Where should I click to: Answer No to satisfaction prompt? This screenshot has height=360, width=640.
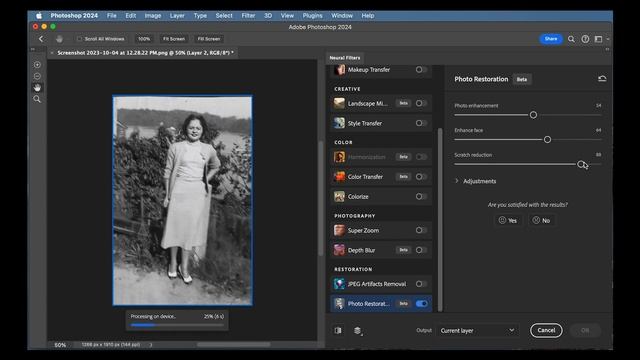[541, 220]
